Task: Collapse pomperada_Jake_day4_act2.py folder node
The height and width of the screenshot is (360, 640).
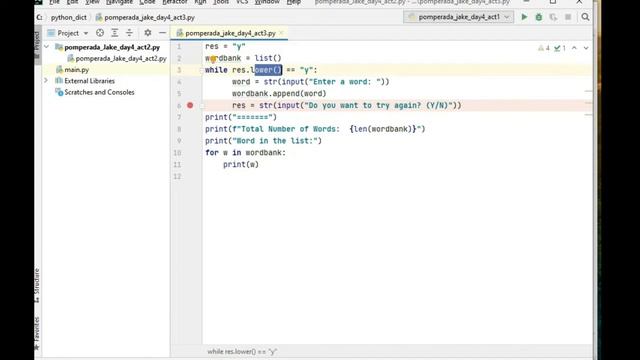Action: click(x=47, y=47)
